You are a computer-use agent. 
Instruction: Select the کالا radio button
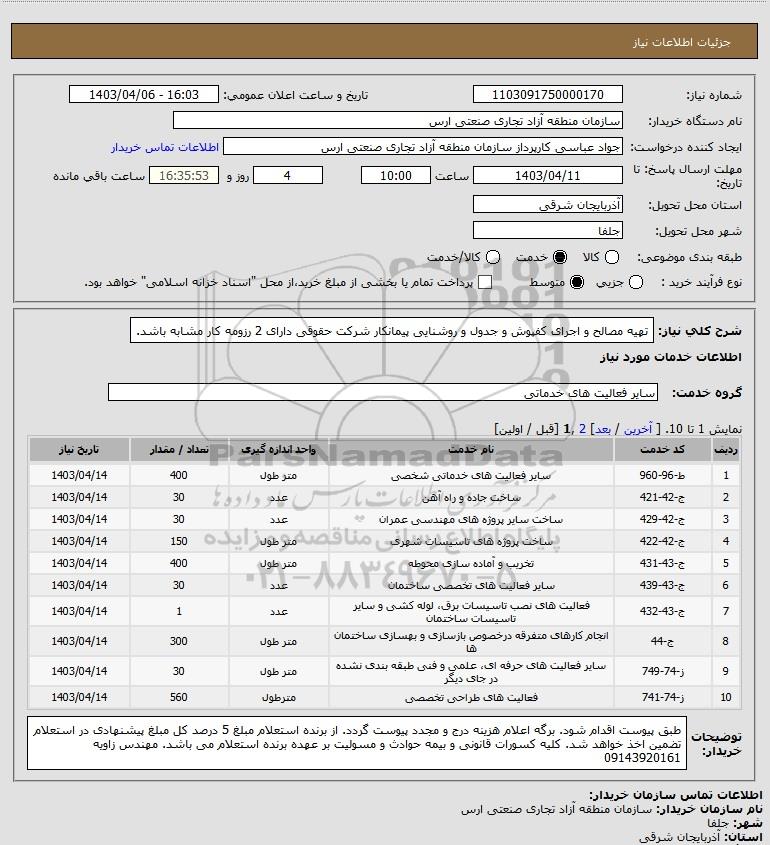[612, 258]
